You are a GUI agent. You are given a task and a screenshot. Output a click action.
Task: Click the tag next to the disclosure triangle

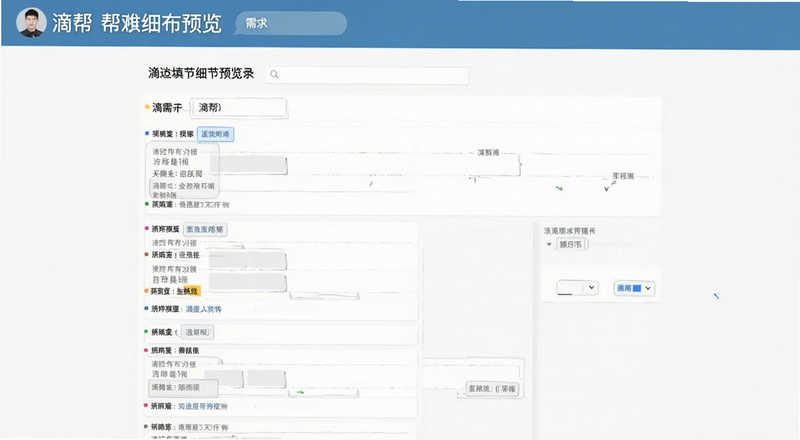(x=571, y=245)
